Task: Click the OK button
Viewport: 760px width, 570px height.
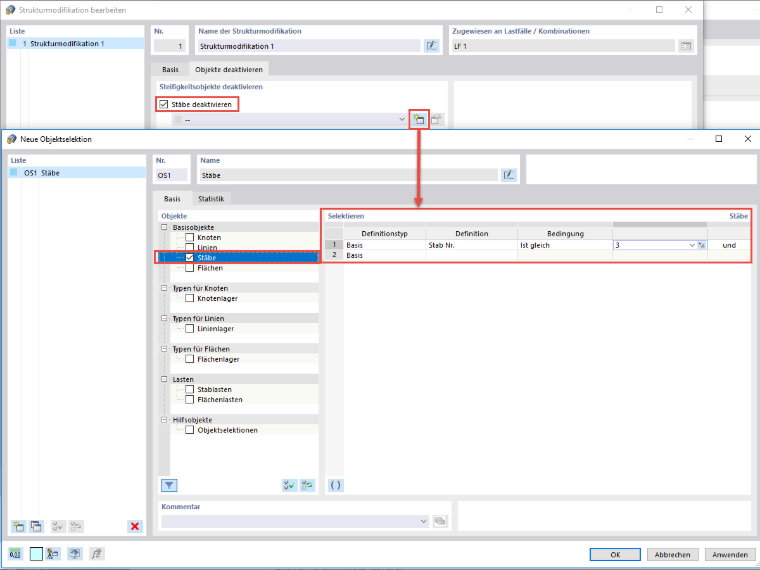Action: (x=615, y=554)
